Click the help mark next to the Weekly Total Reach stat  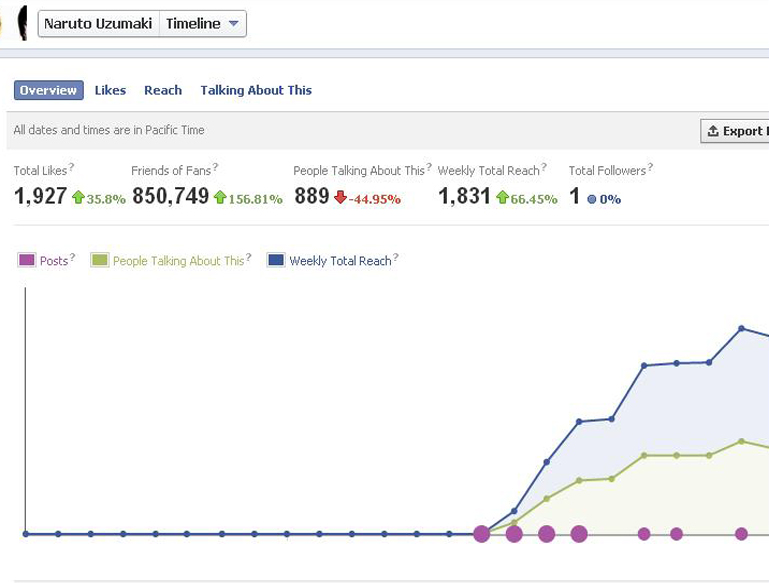(543, 167)
